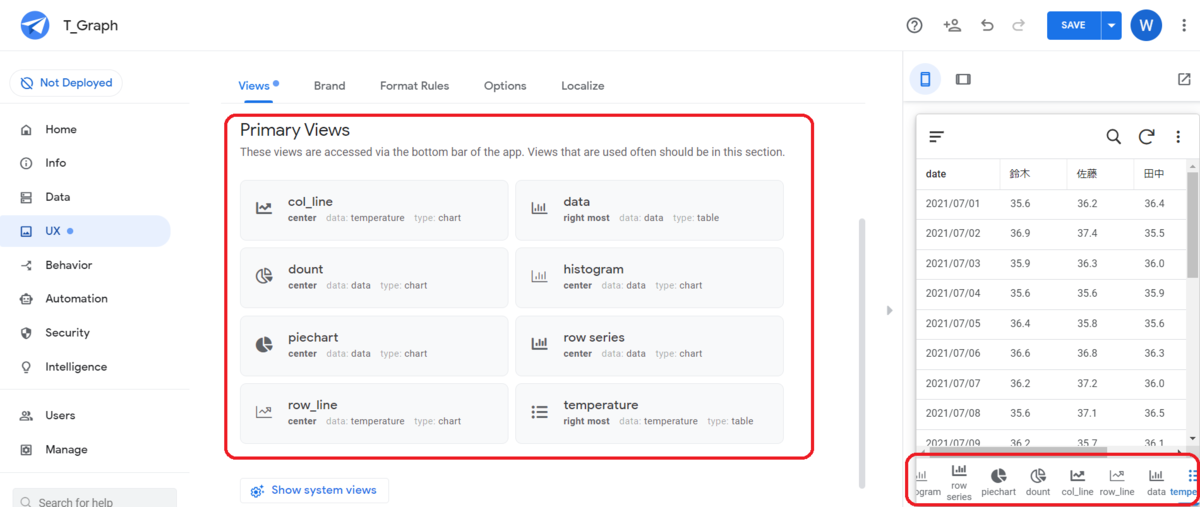Click Show system views button
This screenshot has width=1200, height=507.
(x=314, y=490)
